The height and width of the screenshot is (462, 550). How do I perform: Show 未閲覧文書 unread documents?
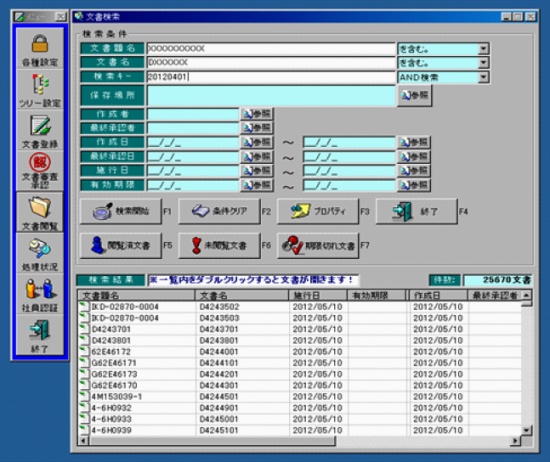pyautogui.click(x=220, y=246)
